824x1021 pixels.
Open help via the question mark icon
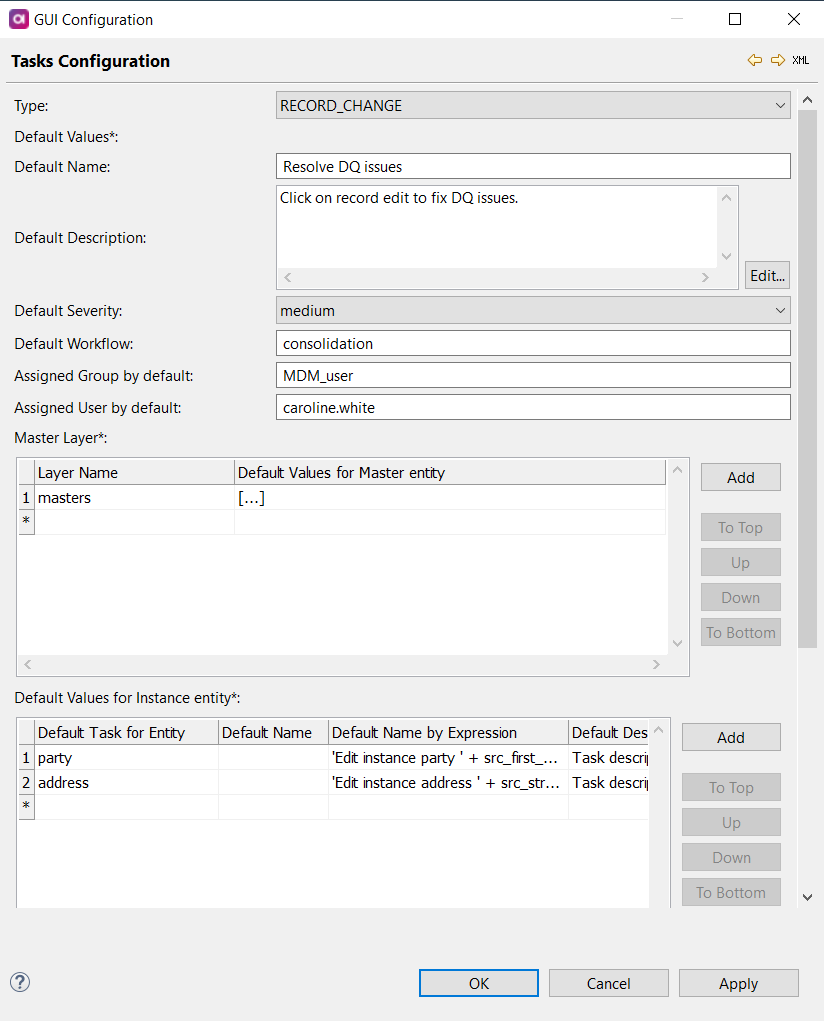coord(20,983)
